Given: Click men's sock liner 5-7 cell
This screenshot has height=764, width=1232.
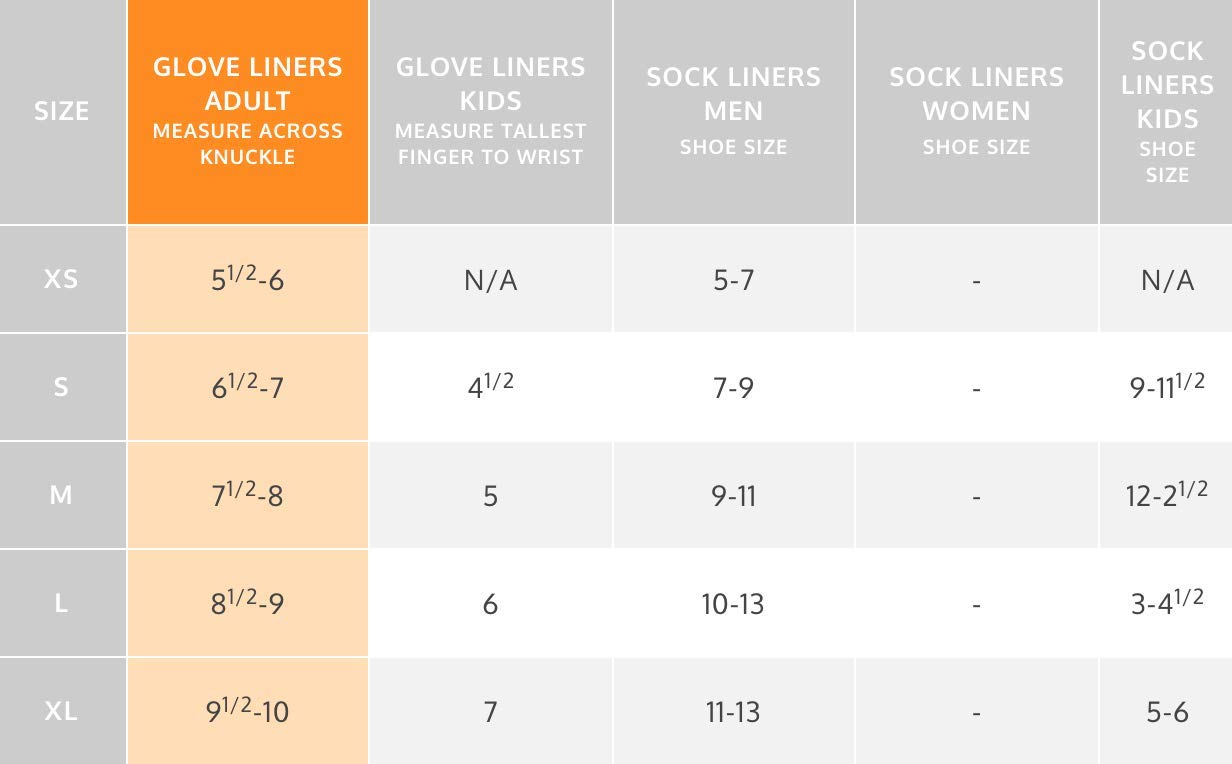Looking at the screenshot, I should [x=733, y=279].
